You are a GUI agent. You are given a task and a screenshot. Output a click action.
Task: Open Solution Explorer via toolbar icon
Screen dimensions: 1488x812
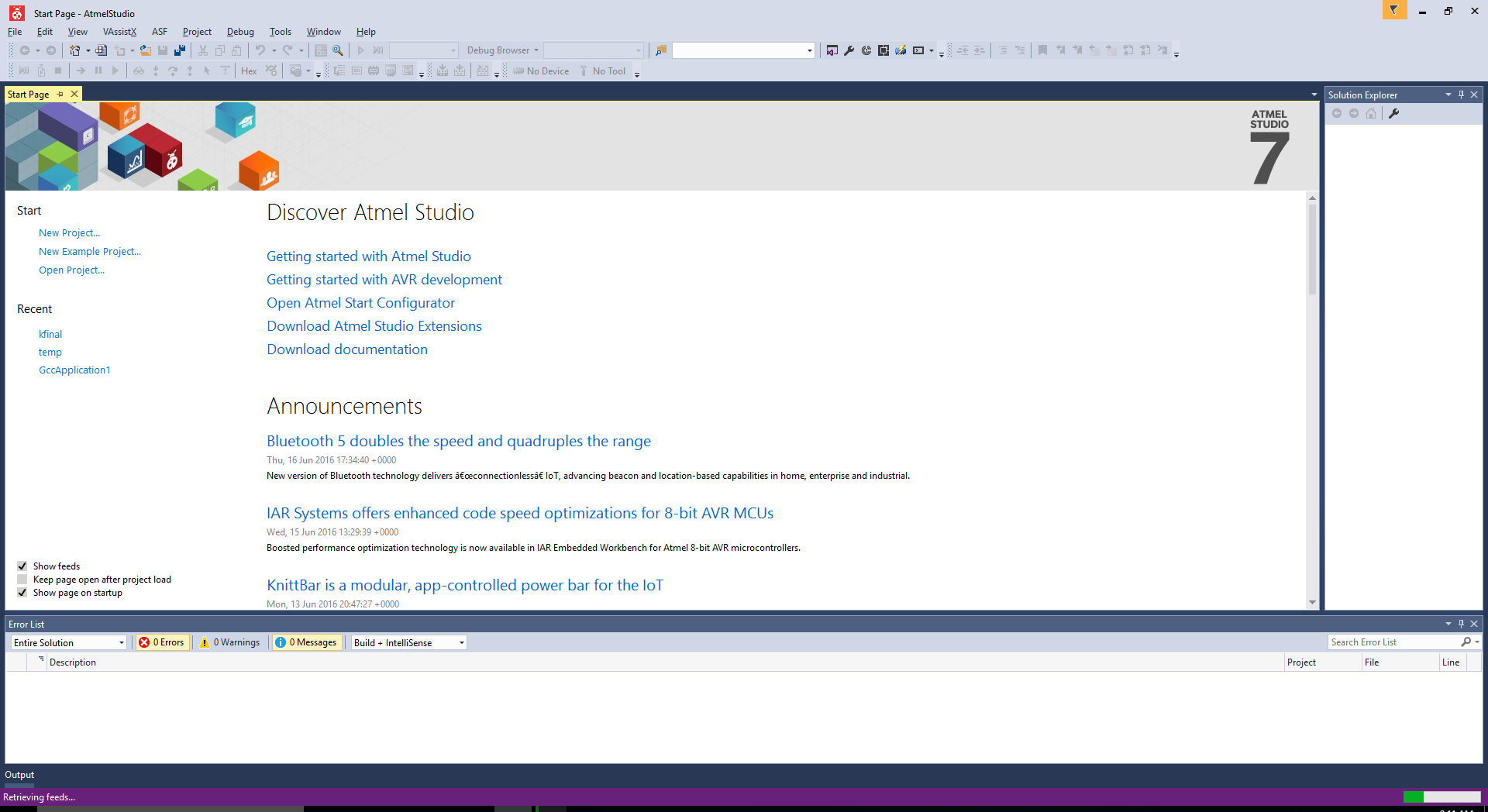click(x=832, y=50)
